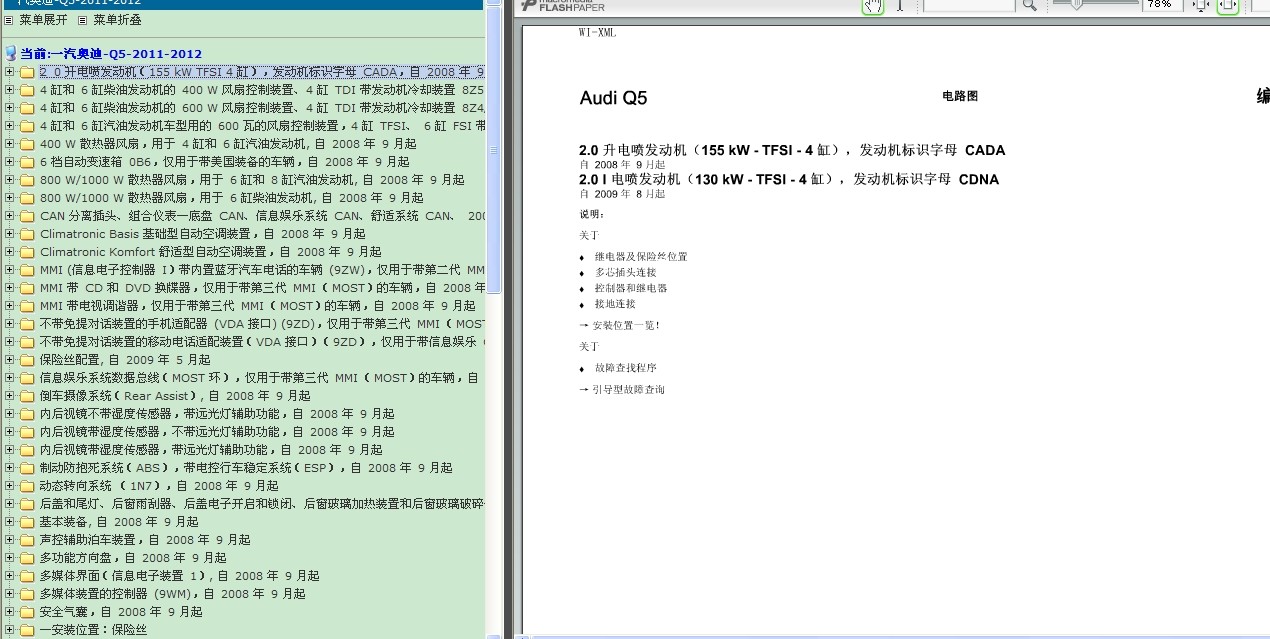Click the 控制器和继电器 bullet text

(631, 289)
